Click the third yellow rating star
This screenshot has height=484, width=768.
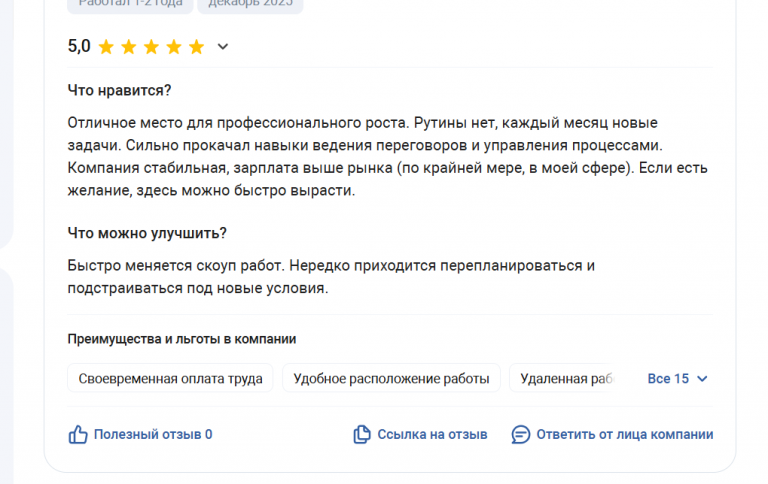coord(151,46)
